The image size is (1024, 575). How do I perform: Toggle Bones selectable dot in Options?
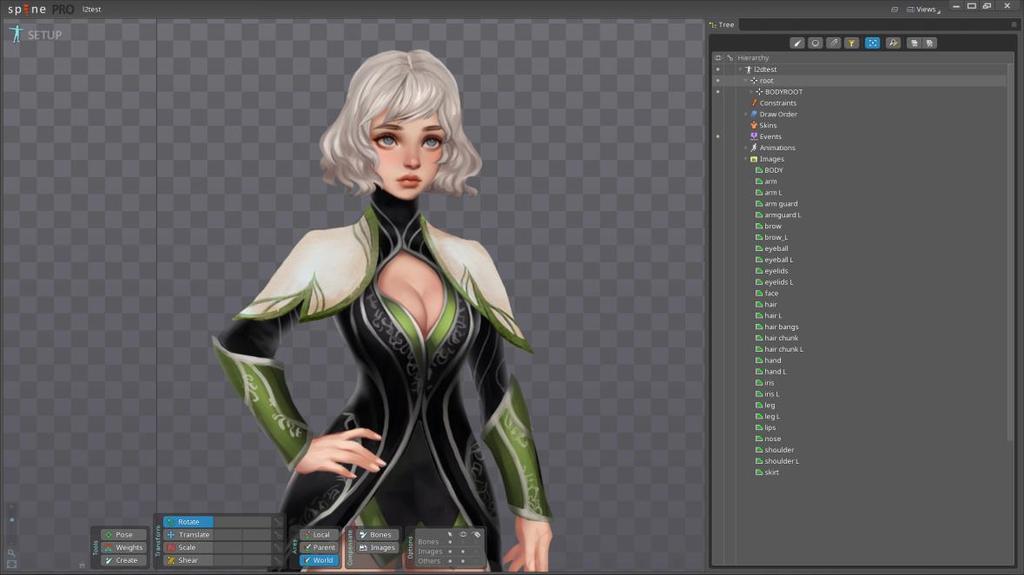point(449,542)
